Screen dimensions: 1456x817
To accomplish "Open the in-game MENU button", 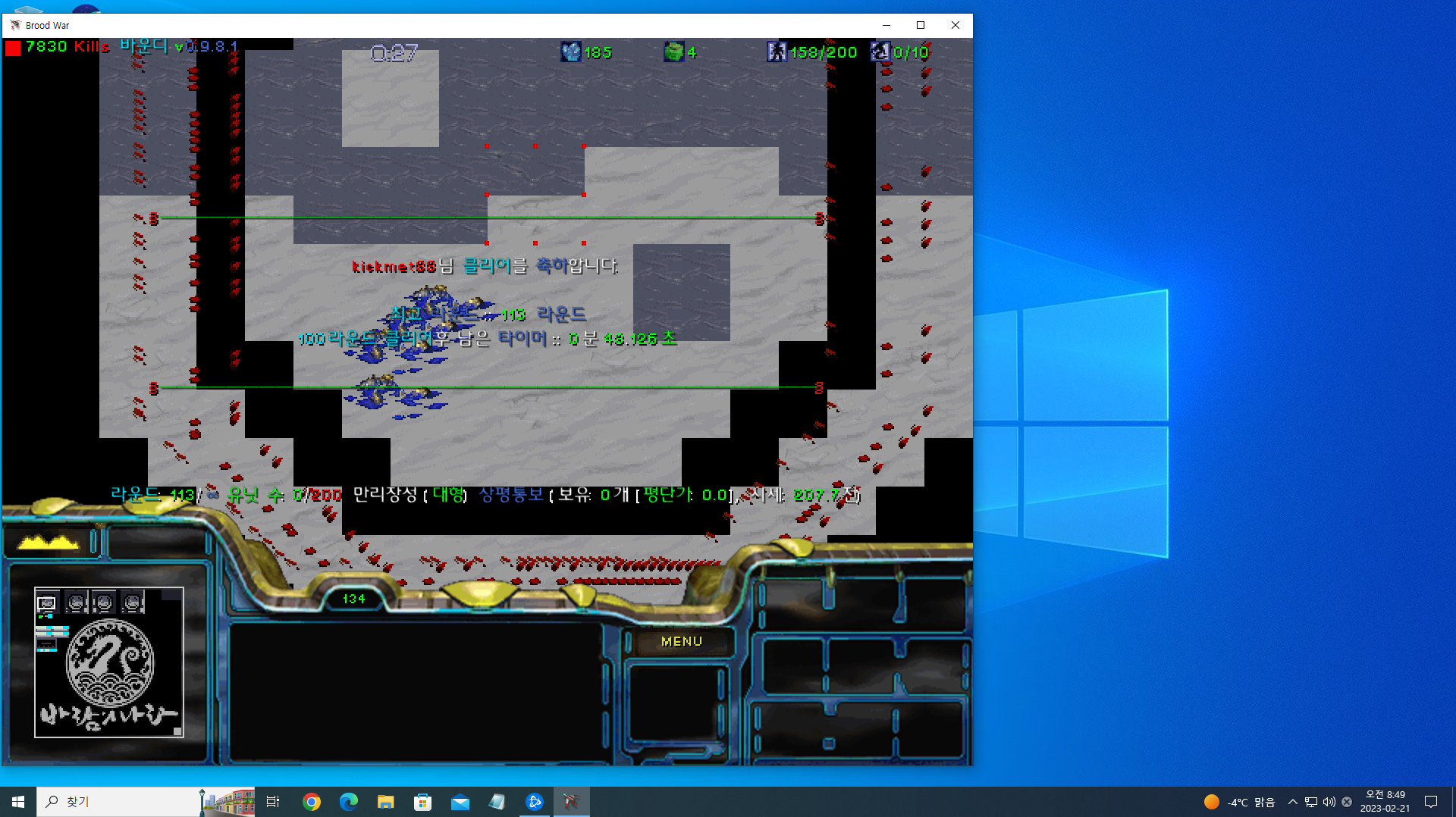I will tap(682, 641).
